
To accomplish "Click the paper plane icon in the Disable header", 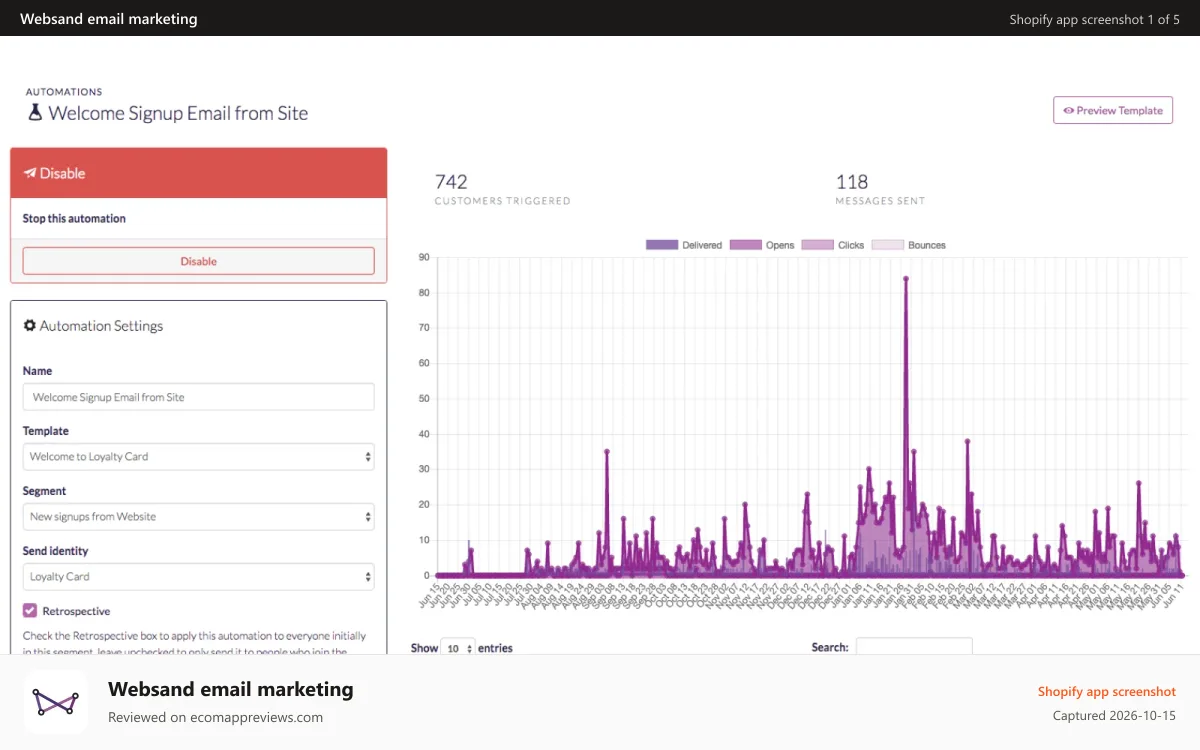I will pyautogui.click(x=29, y=173).
